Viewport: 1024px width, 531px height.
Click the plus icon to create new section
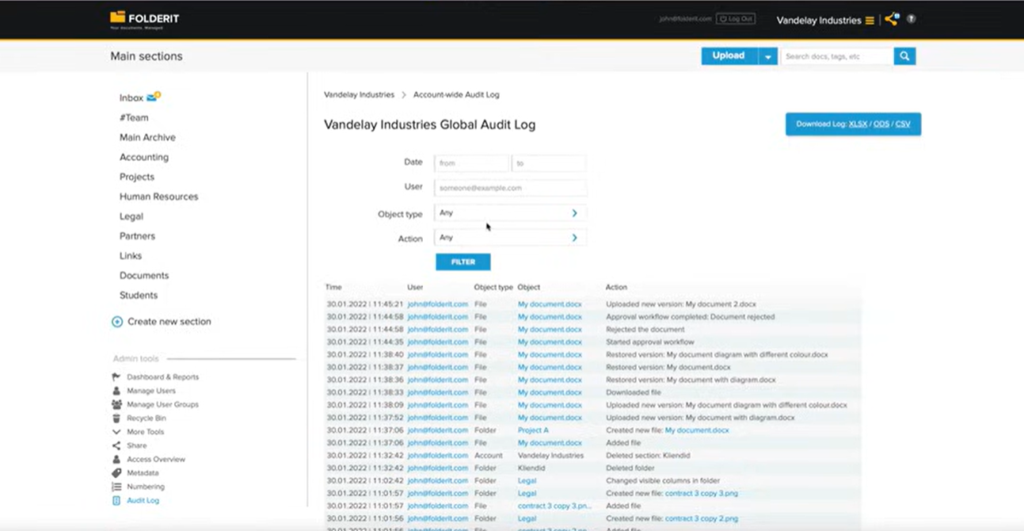click(x=117, y=322)
